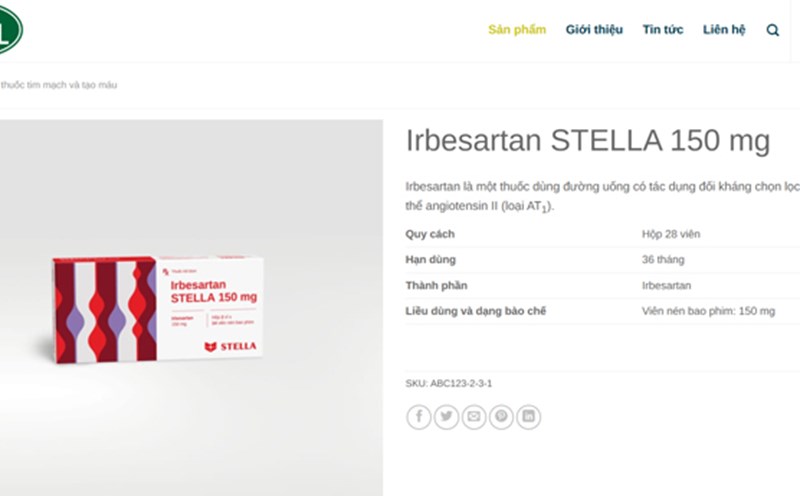The width and height of the screenshot is (800, 496).
Task: Share product via email icon
Action: coord(473,417)
